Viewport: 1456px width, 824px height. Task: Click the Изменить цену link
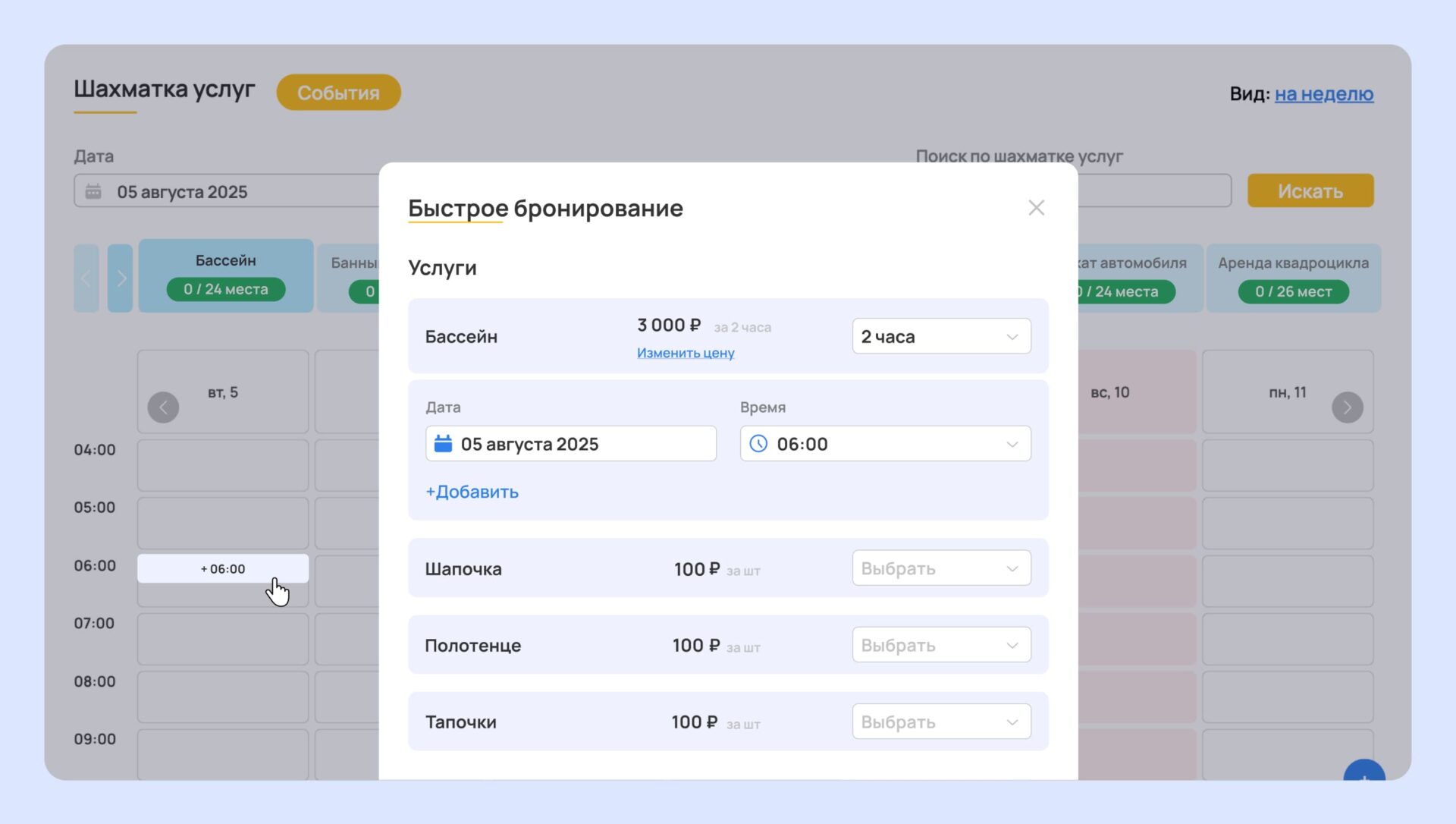tap(685, 353)
